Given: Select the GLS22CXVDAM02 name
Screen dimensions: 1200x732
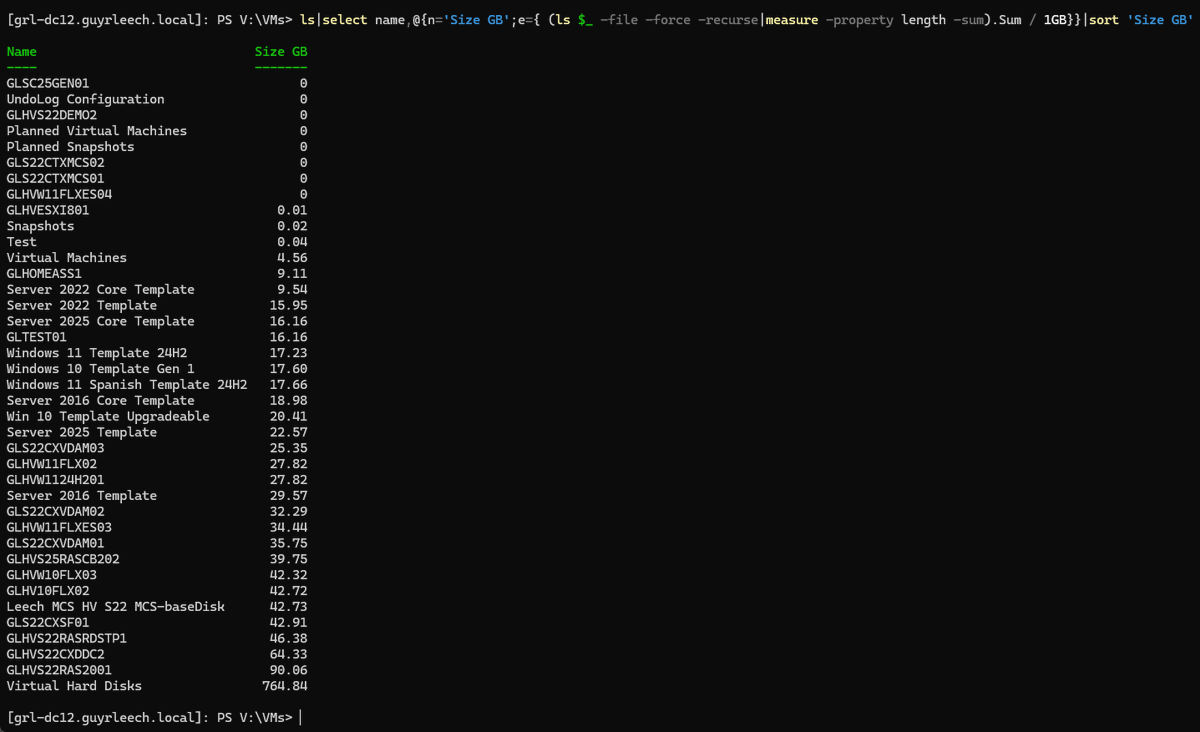Looking at the screenshot, I should (x=55, y=512).
